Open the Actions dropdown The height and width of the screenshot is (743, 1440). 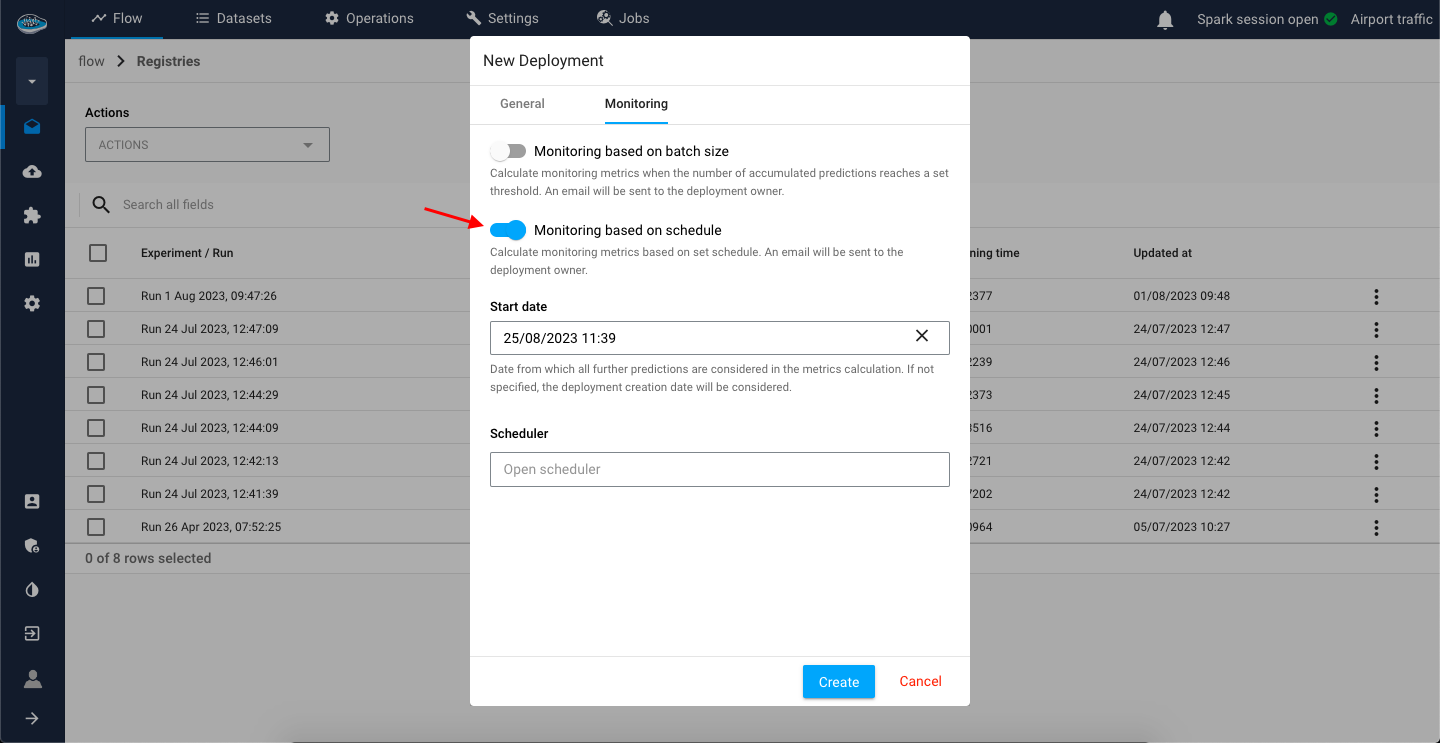coord(207,145)
